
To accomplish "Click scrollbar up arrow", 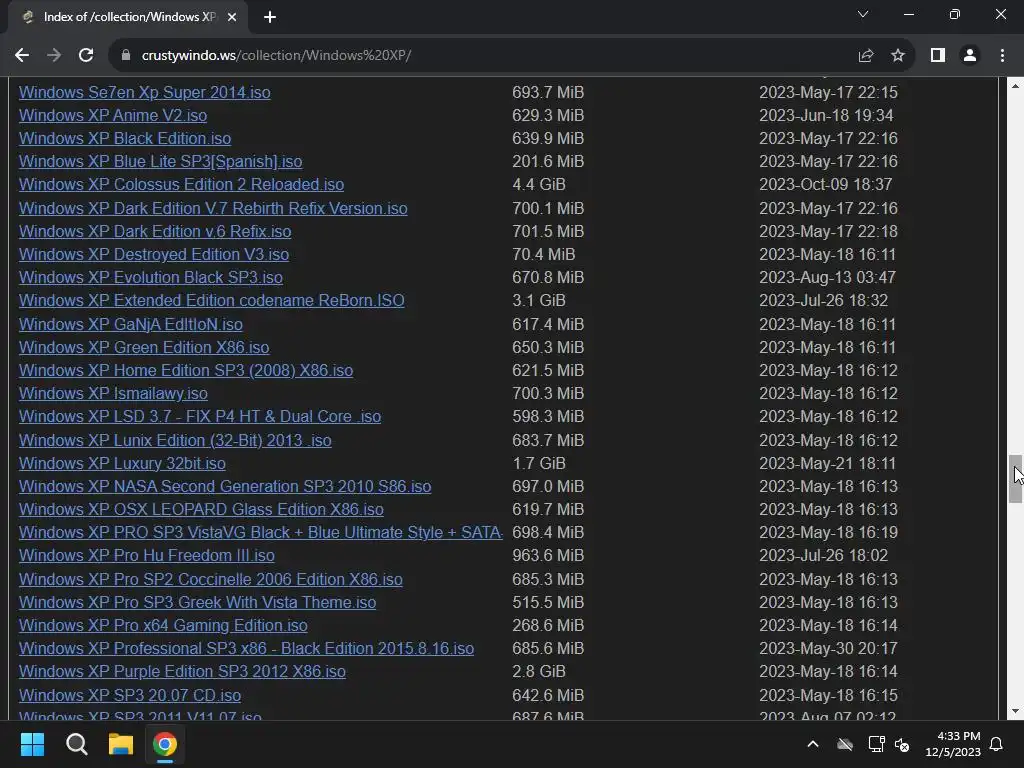I will (x=1015, y=86).
